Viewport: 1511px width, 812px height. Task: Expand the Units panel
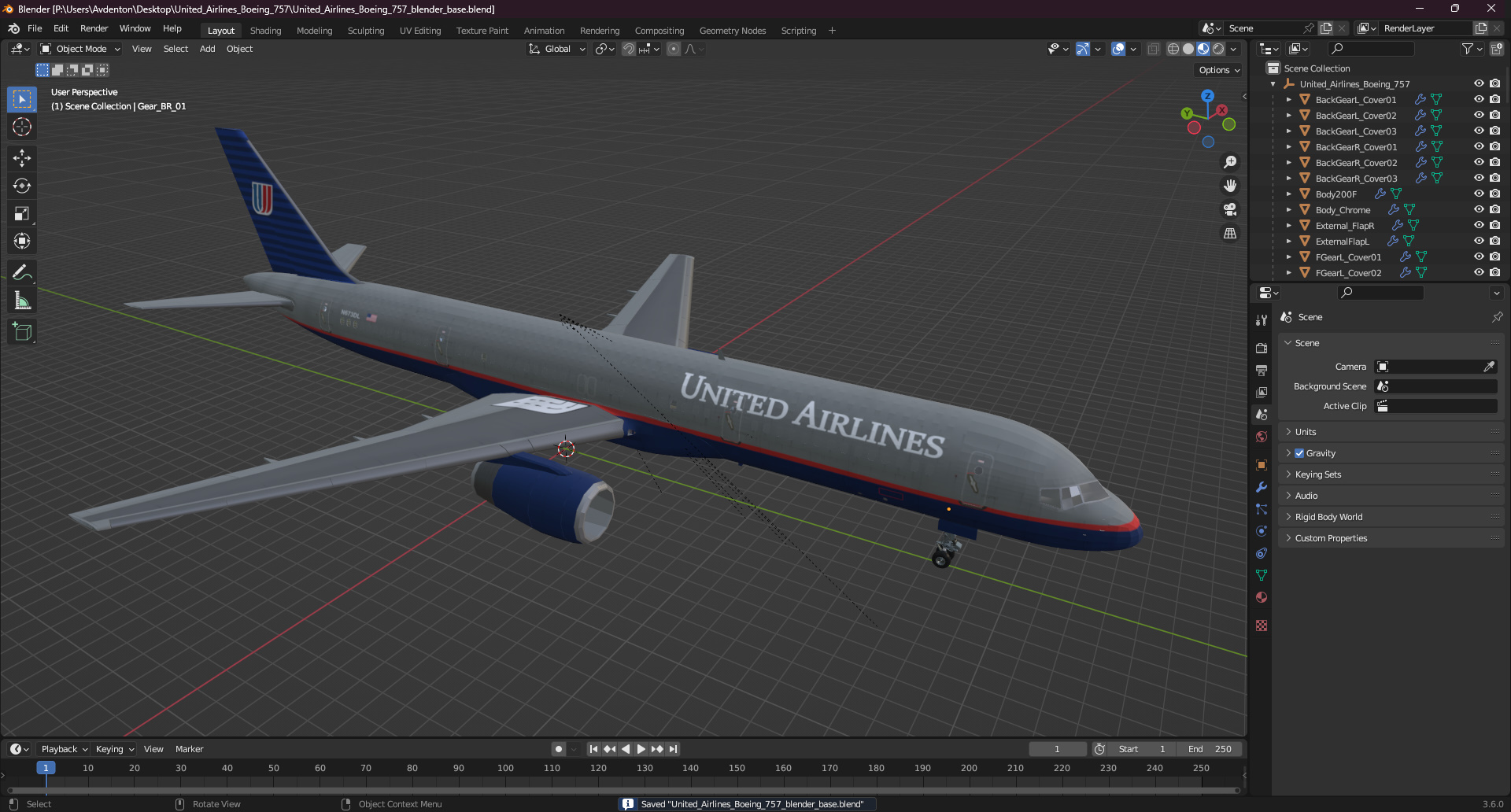pos(1390,432)
